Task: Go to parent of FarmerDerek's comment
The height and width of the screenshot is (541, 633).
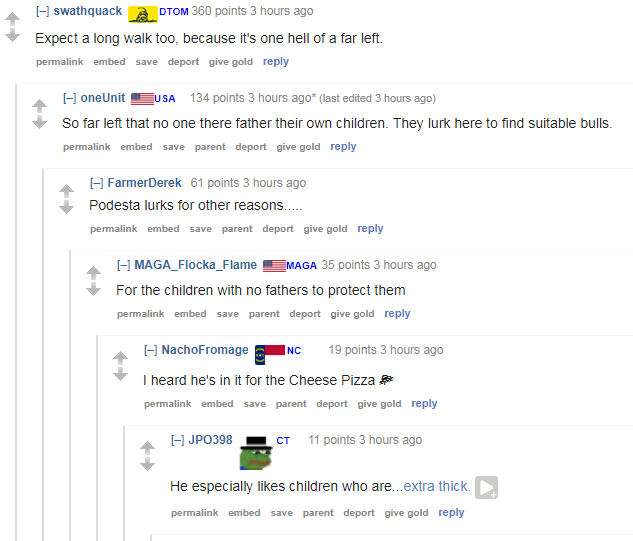Action: point(237,229)
